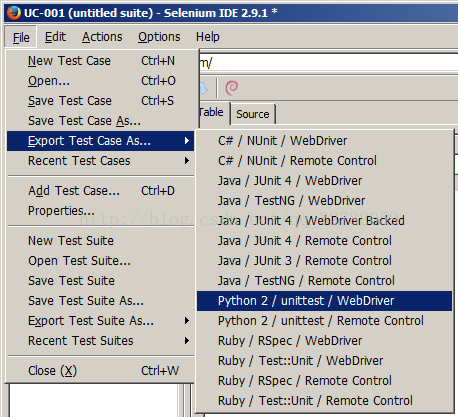Open Properties... dialog

[100, 211]
